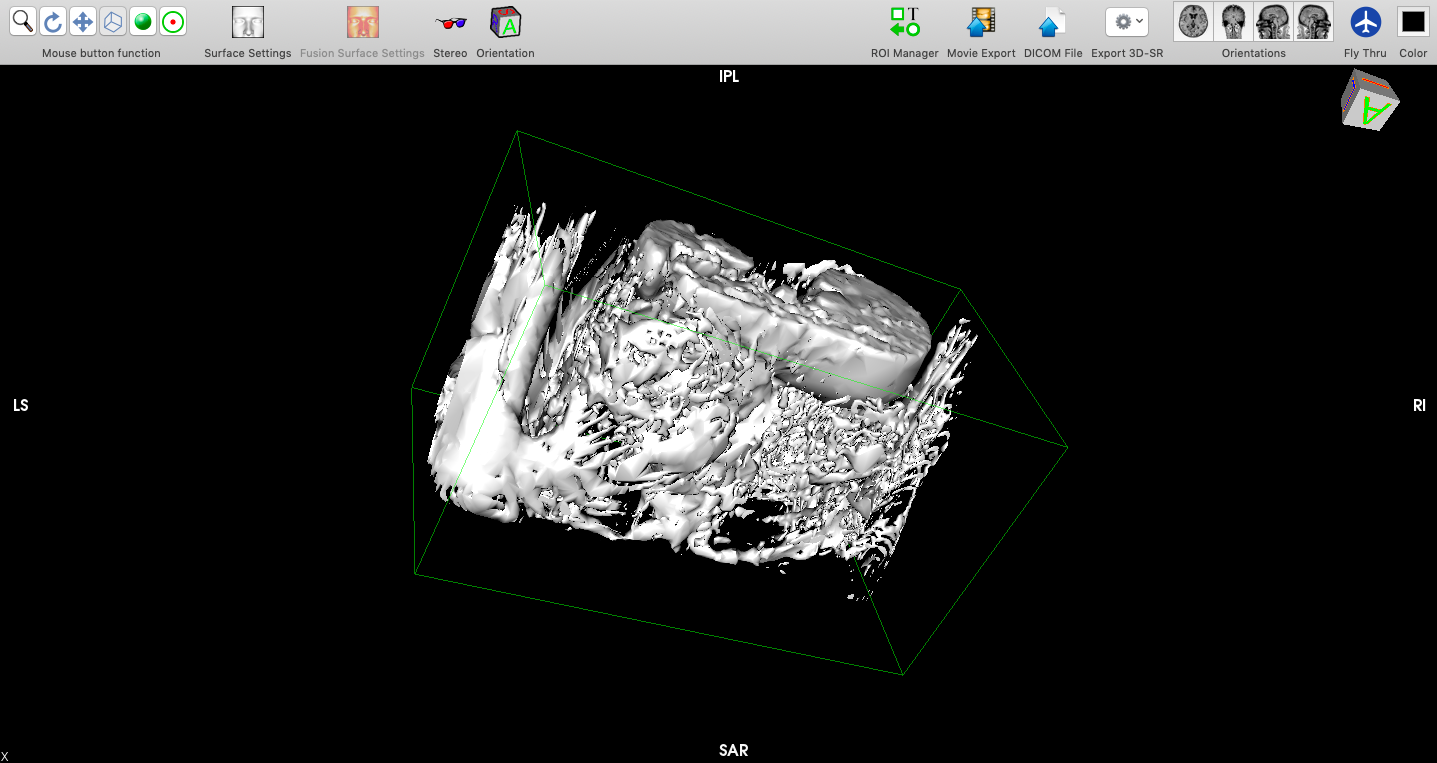This screenshot has width=1437, height=763.
Task: Open the ROI Manager
Action: 904,22
